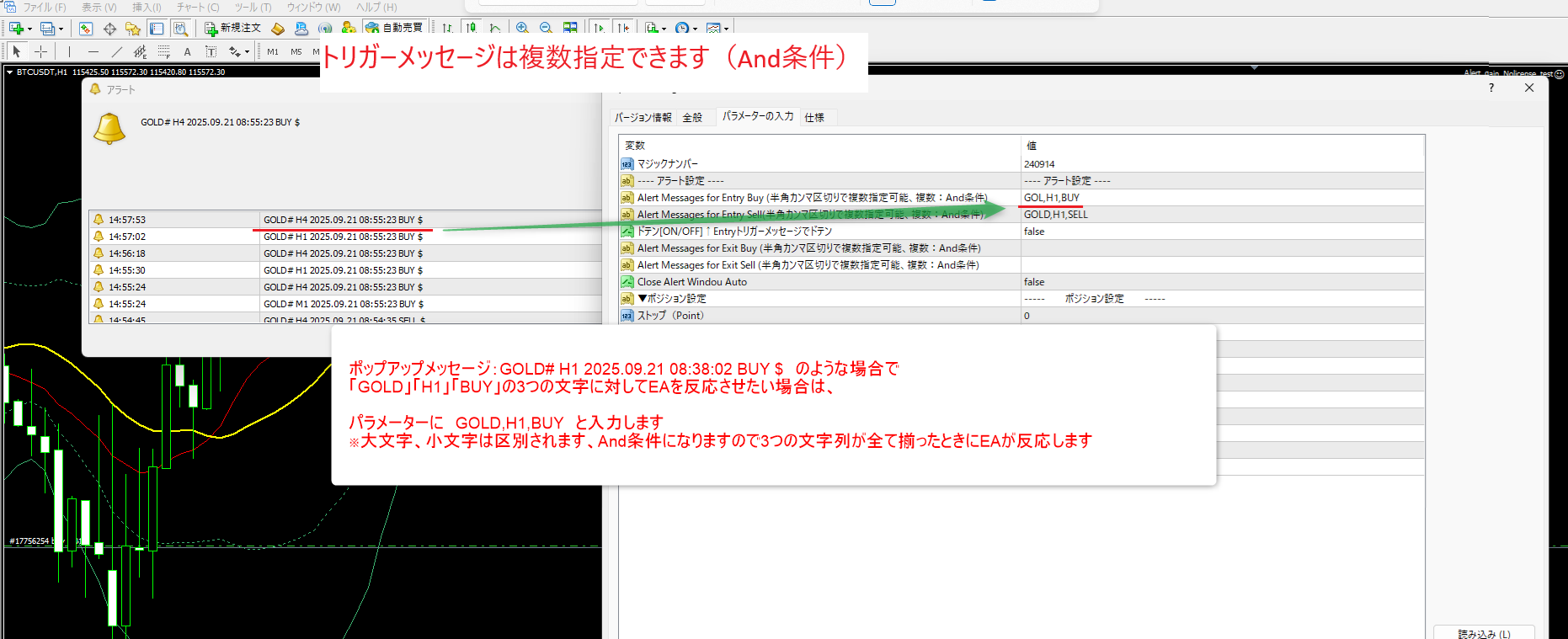Open the MetaEditor yellow book icon
Screen dimensions: 1568x639
click(278, 29)
